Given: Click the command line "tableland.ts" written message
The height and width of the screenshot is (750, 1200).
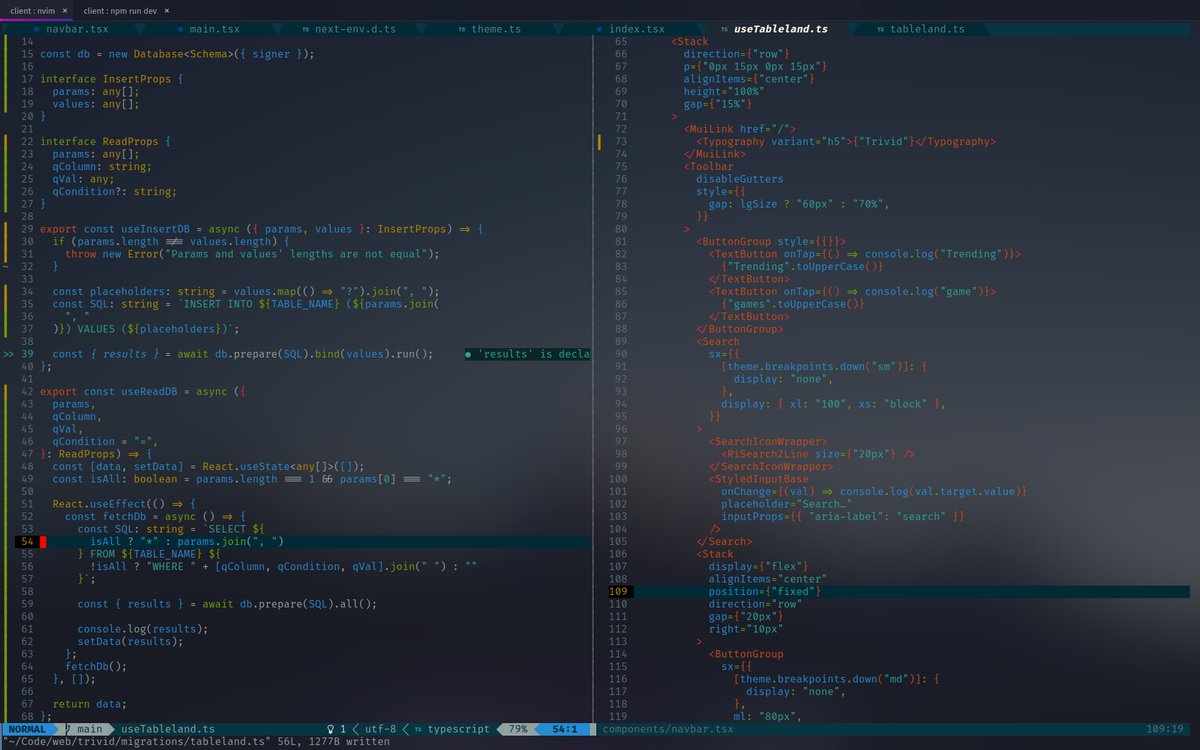Looking at the screenshot, I should tap(195, 742).
